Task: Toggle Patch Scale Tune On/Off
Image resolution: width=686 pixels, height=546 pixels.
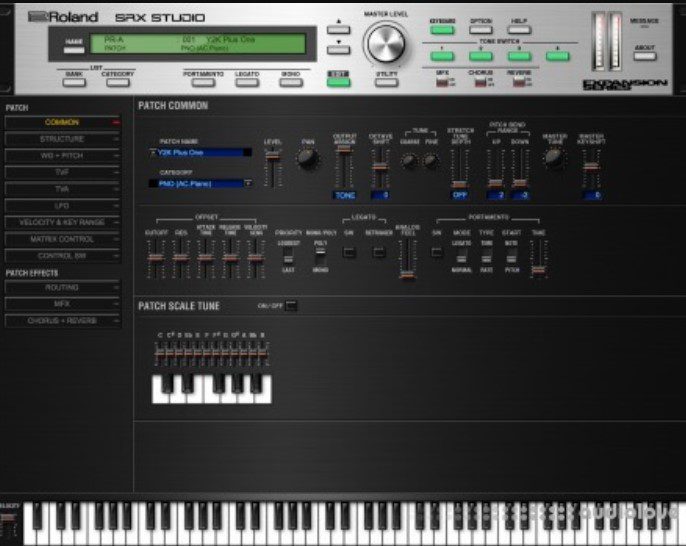Action: coord(291,305)
